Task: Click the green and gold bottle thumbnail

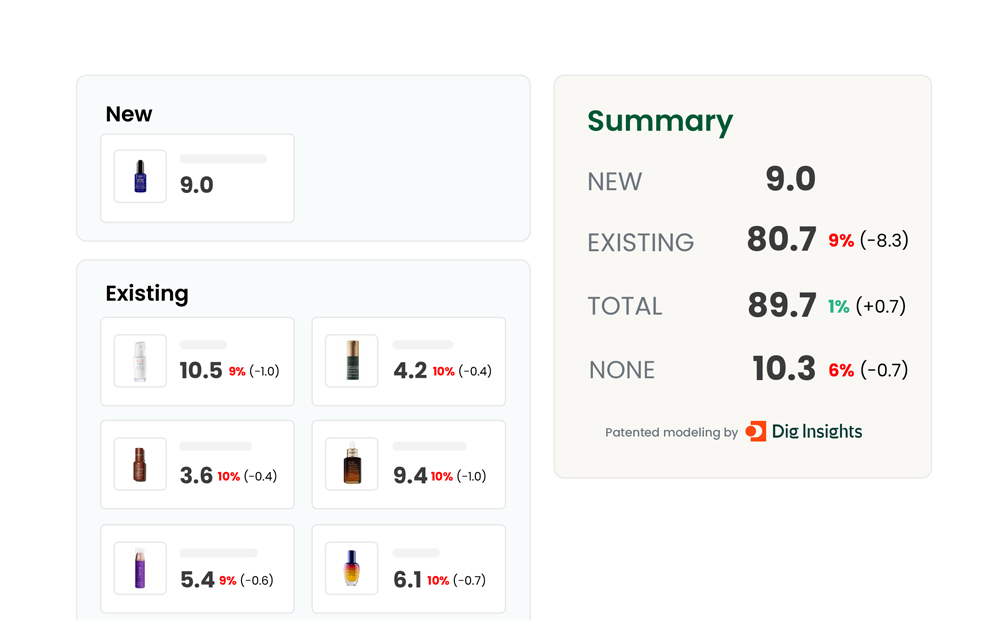Action: click(x=352, y=361)
